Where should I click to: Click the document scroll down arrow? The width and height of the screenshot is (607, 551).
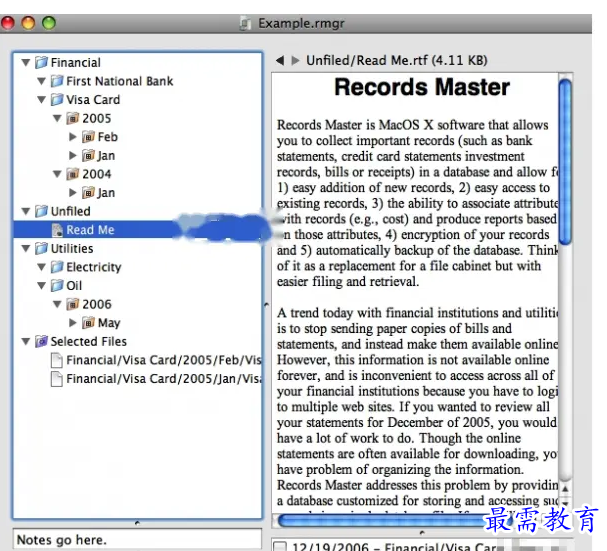coord(566,503)
